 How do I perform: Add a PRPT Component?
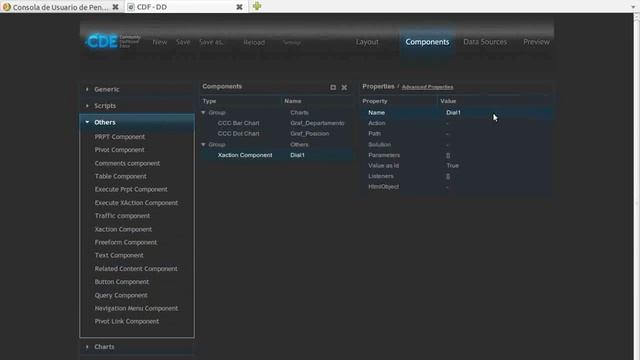coord(120,137)
